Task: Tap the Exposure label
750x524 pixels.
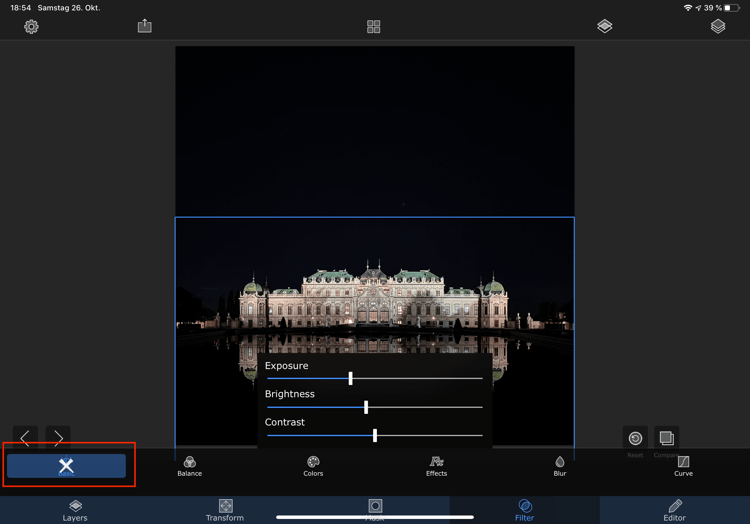Action: pos(287,366)
